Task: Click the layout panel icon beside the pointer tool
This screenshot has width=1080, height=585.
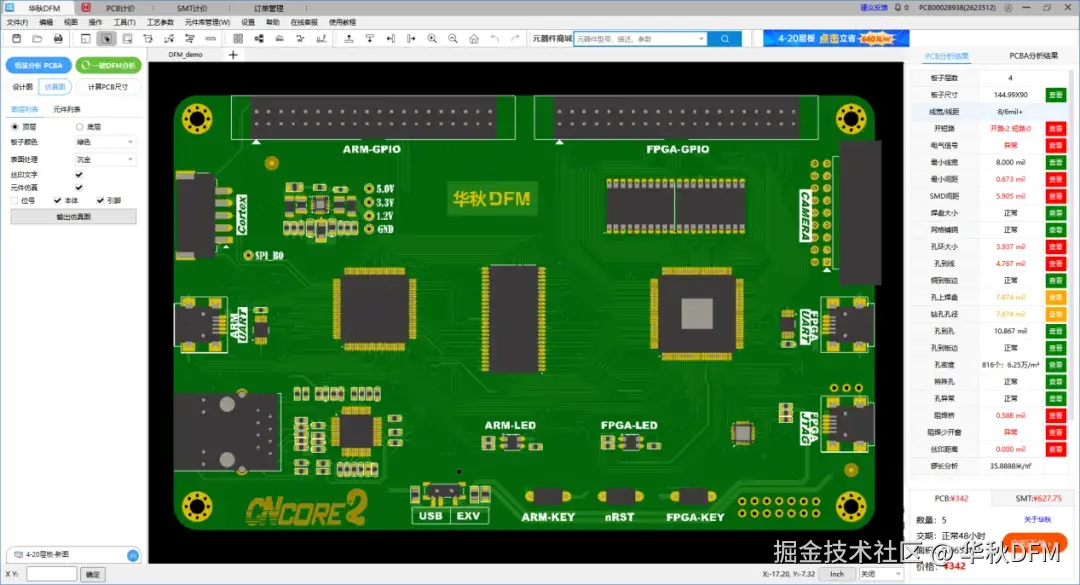Action: (x=85, y=39)
